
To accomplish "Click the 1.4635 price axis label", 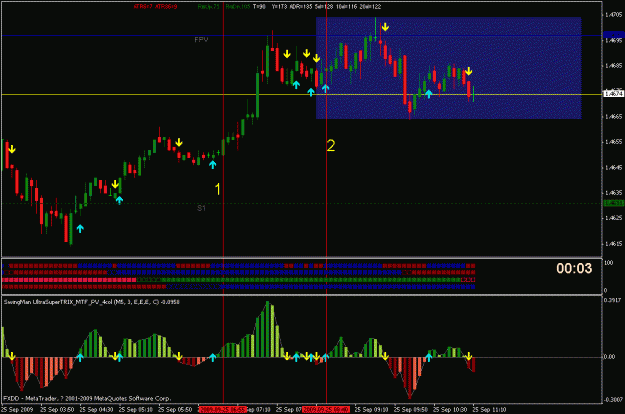I will pyautogui.click(x=613, y=192).
